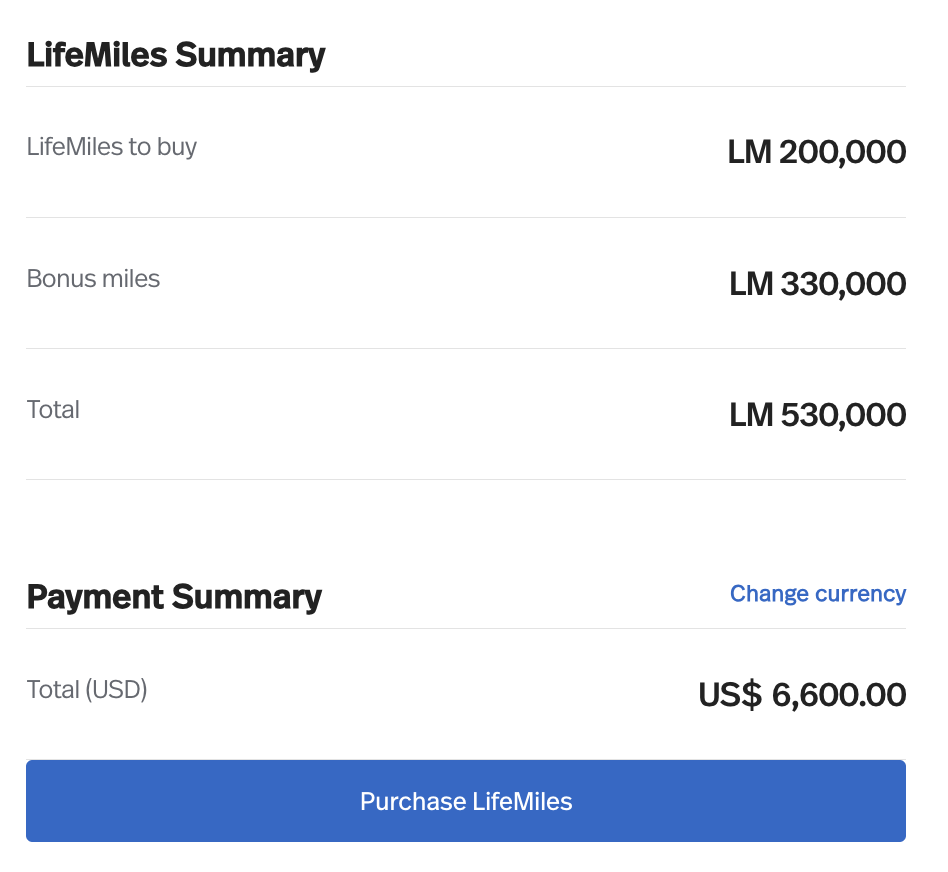Click the LifeMiles Summary heading

point(176,54)
